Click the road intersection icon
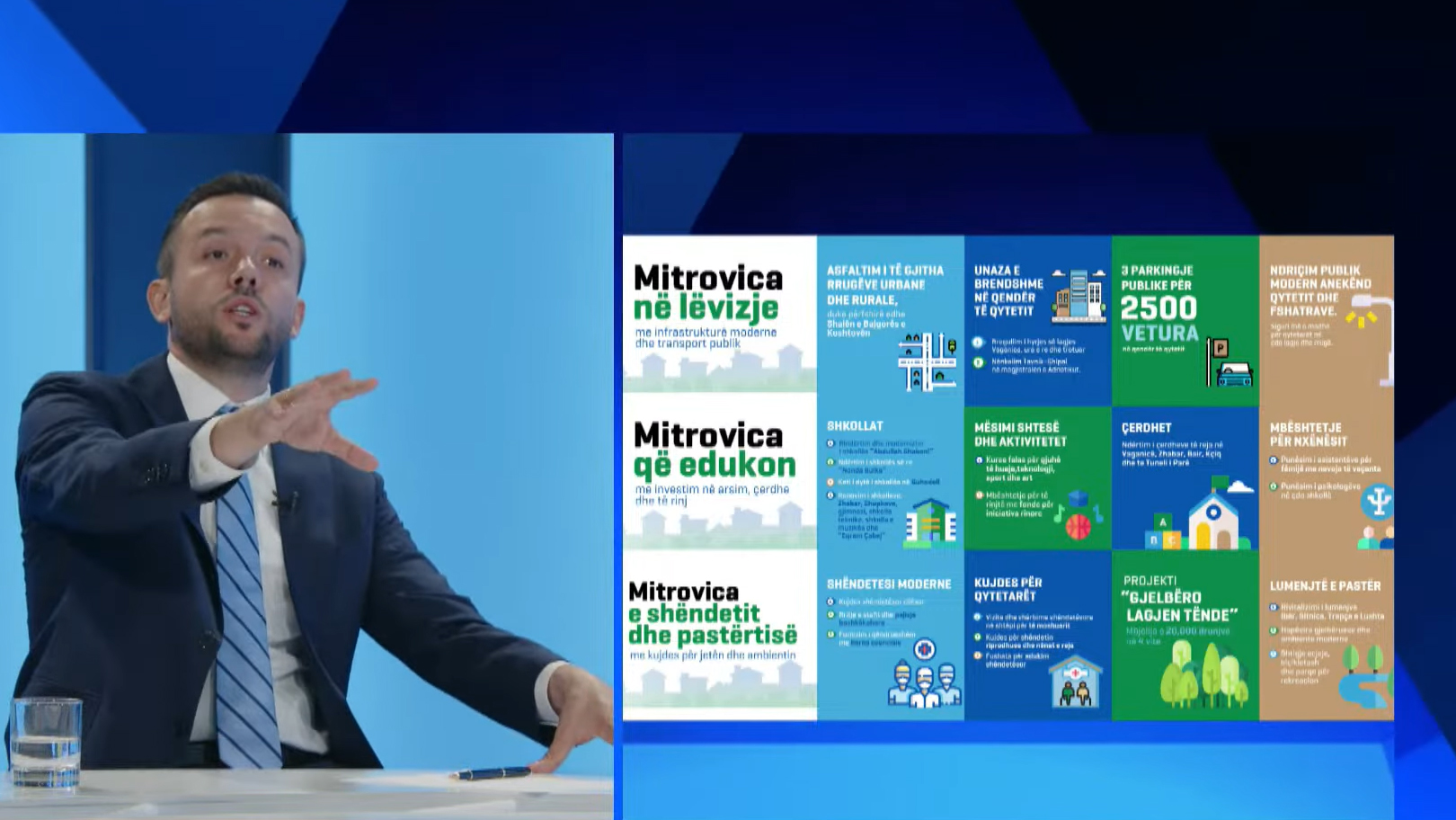This screenshot has height=820, width=1456. [928, 361]
